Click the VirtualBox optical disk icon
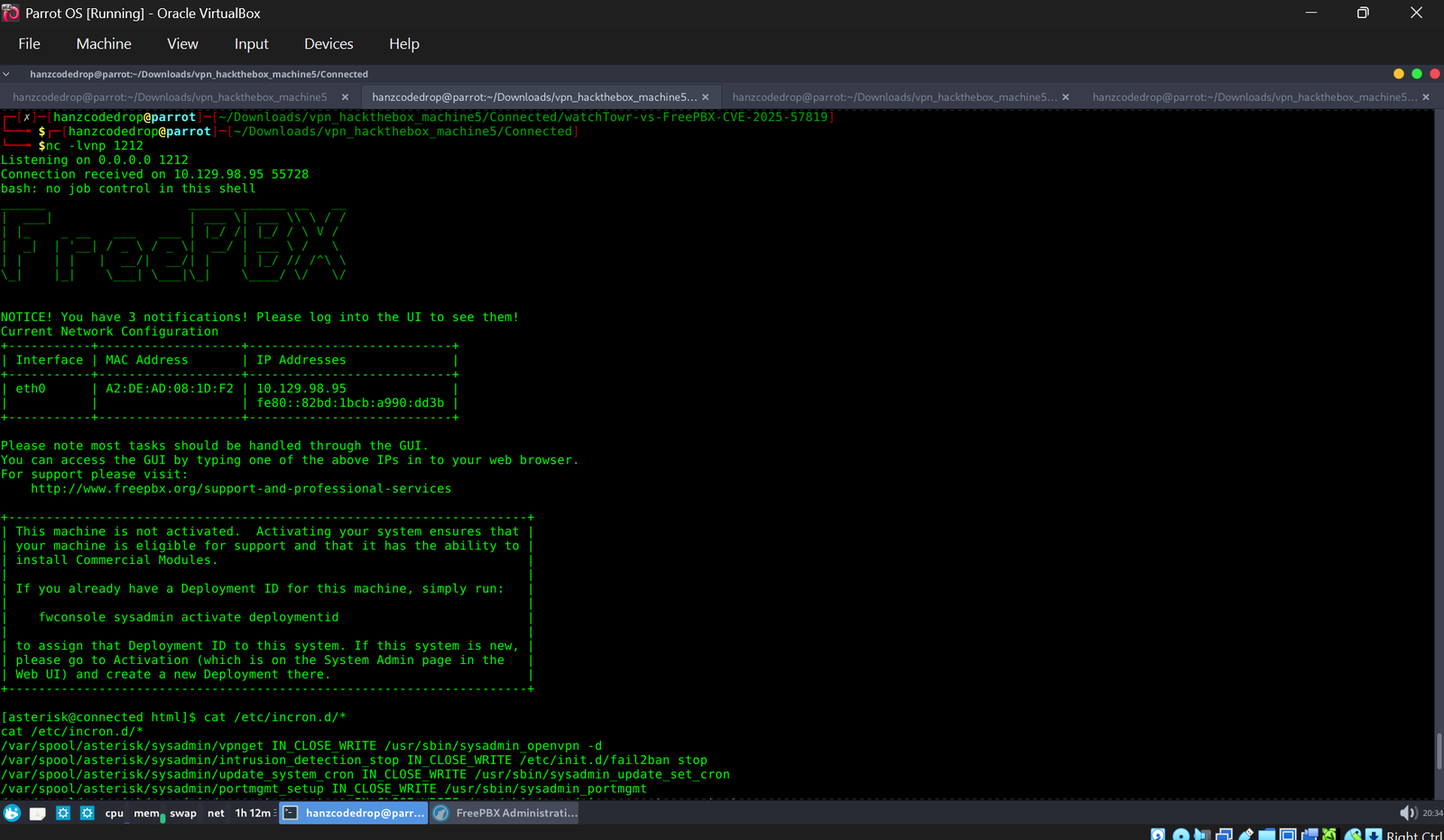 (1180, 835)
